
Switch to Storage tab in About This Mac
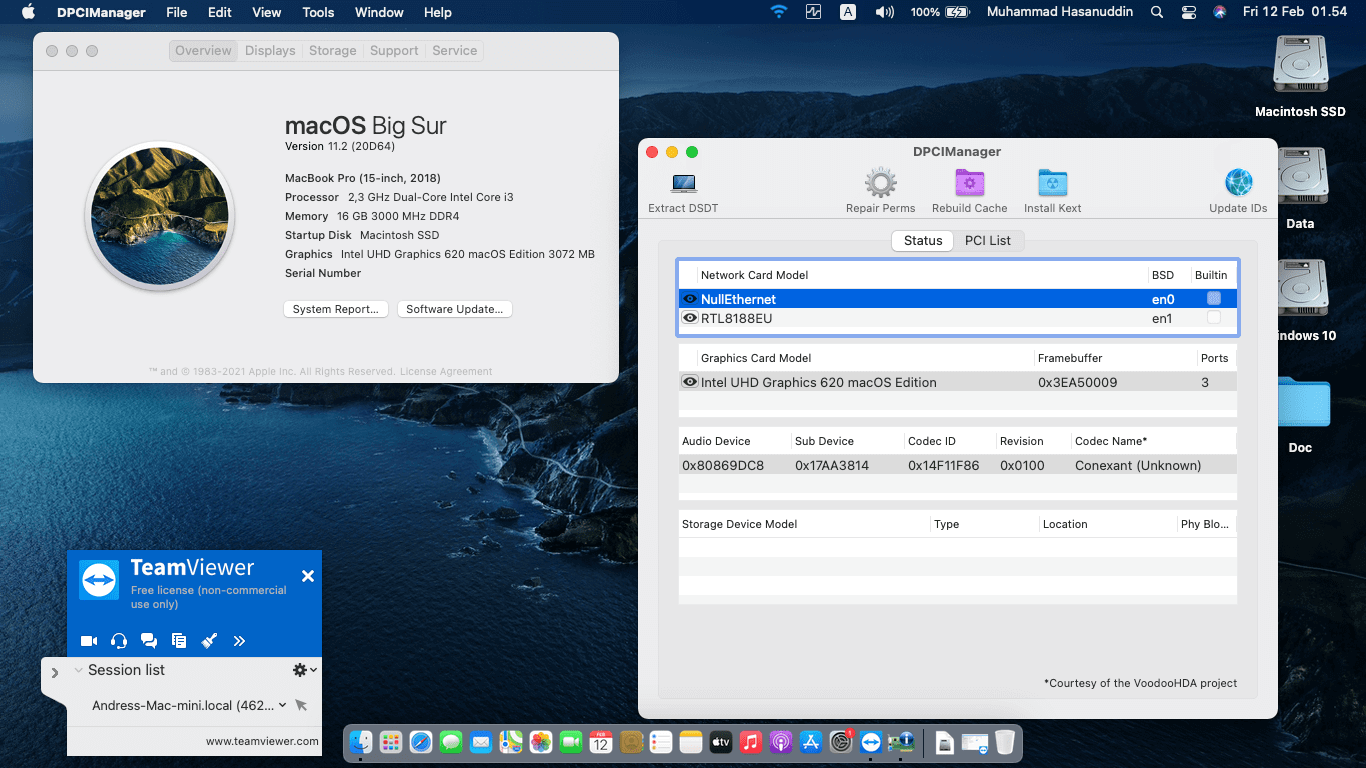point(333,51)
